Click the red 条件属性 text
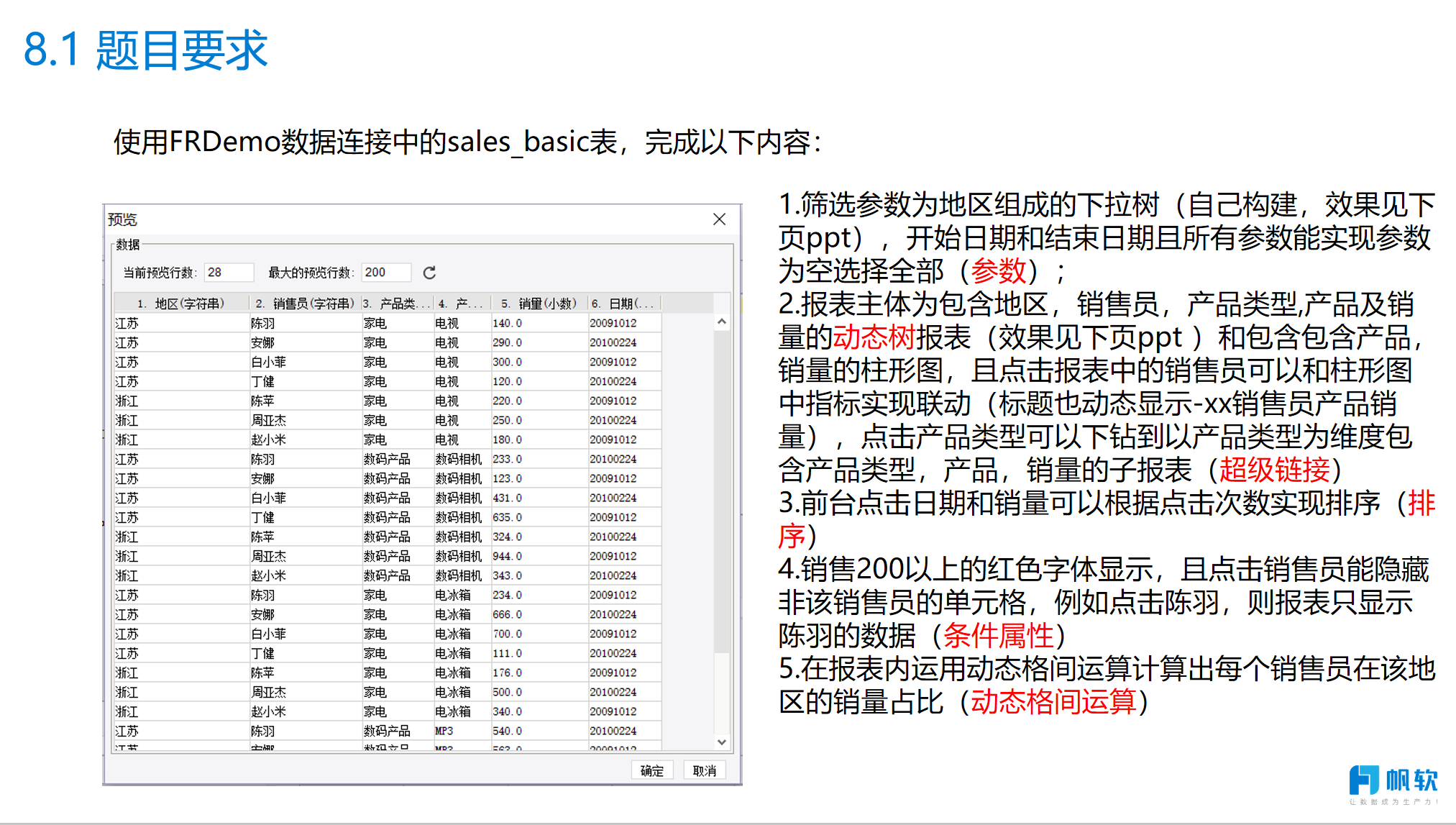 999,636
